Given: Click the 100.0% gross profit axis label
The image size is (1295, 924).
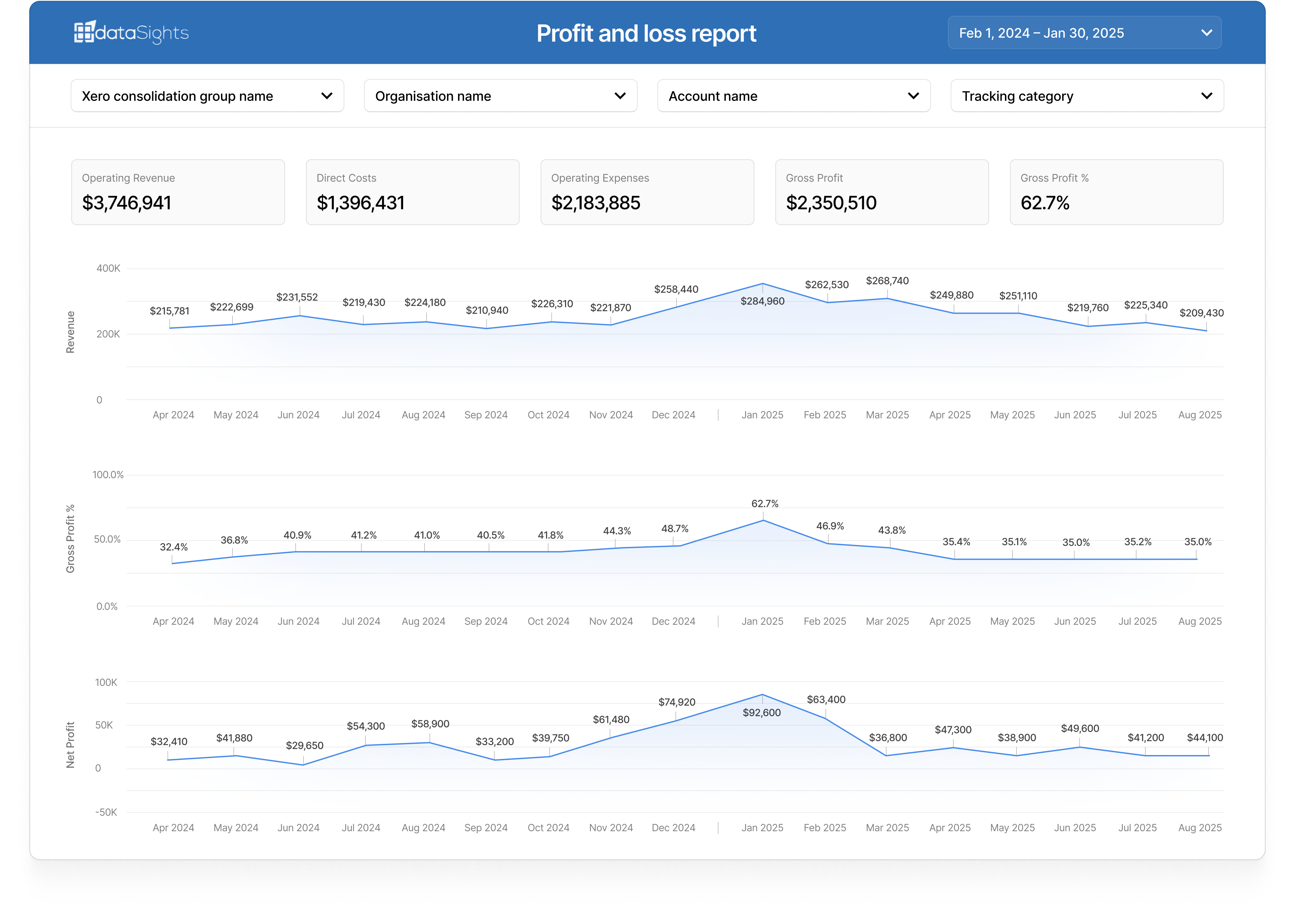Looking at the screenshot, I should point(108,475).
